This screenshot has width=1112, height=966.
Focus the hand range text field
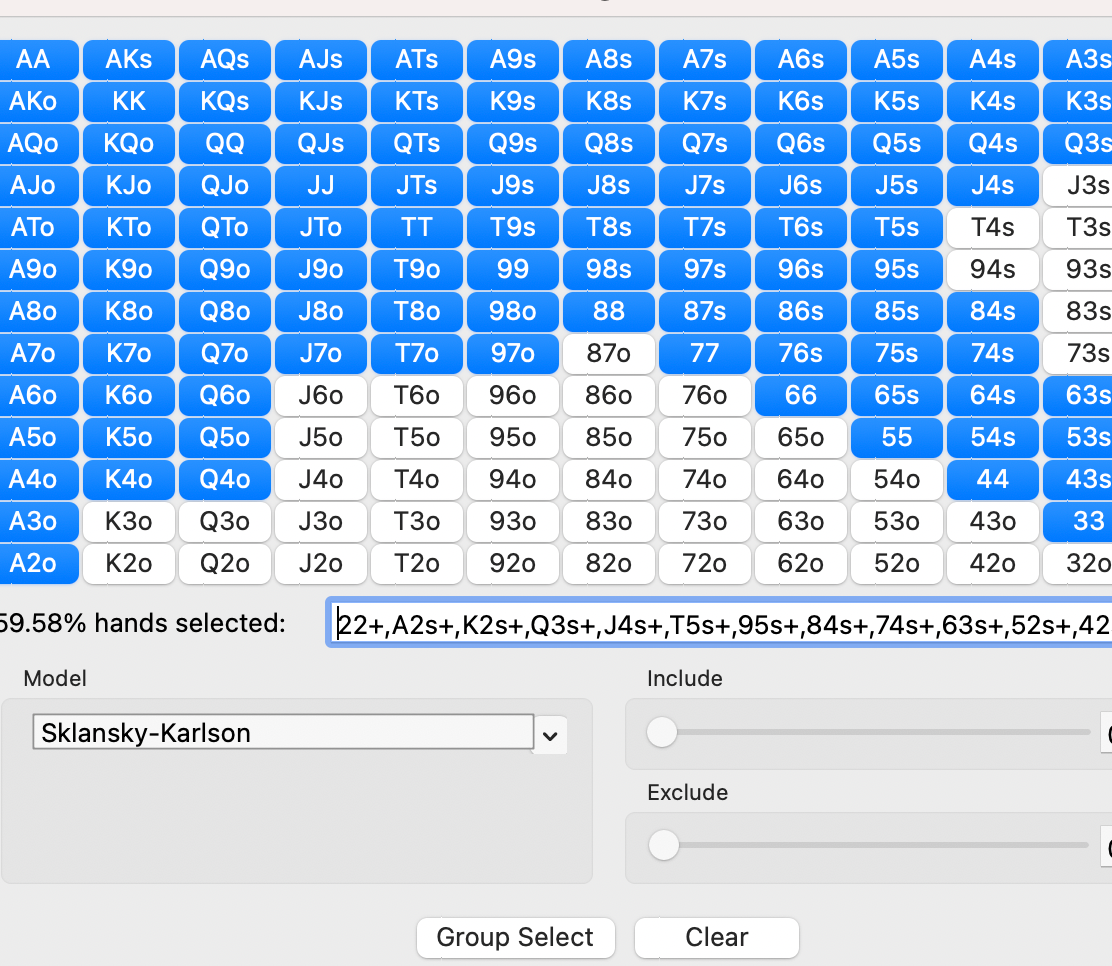(720, 624)
